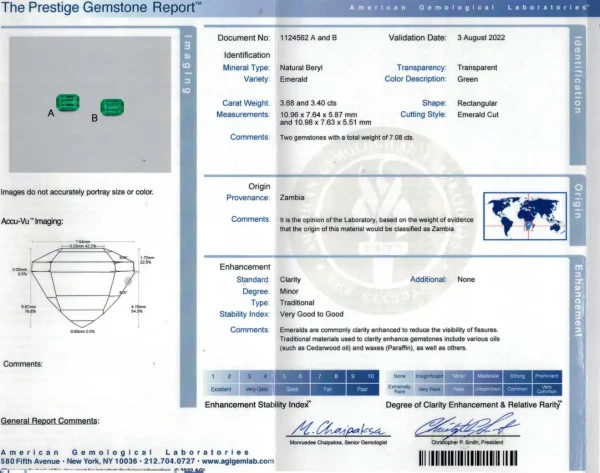Click 'Degree of Clarity Enhancement & Relative Rarity' caption
Screen dimensions: 600x473
coord(473,404)
